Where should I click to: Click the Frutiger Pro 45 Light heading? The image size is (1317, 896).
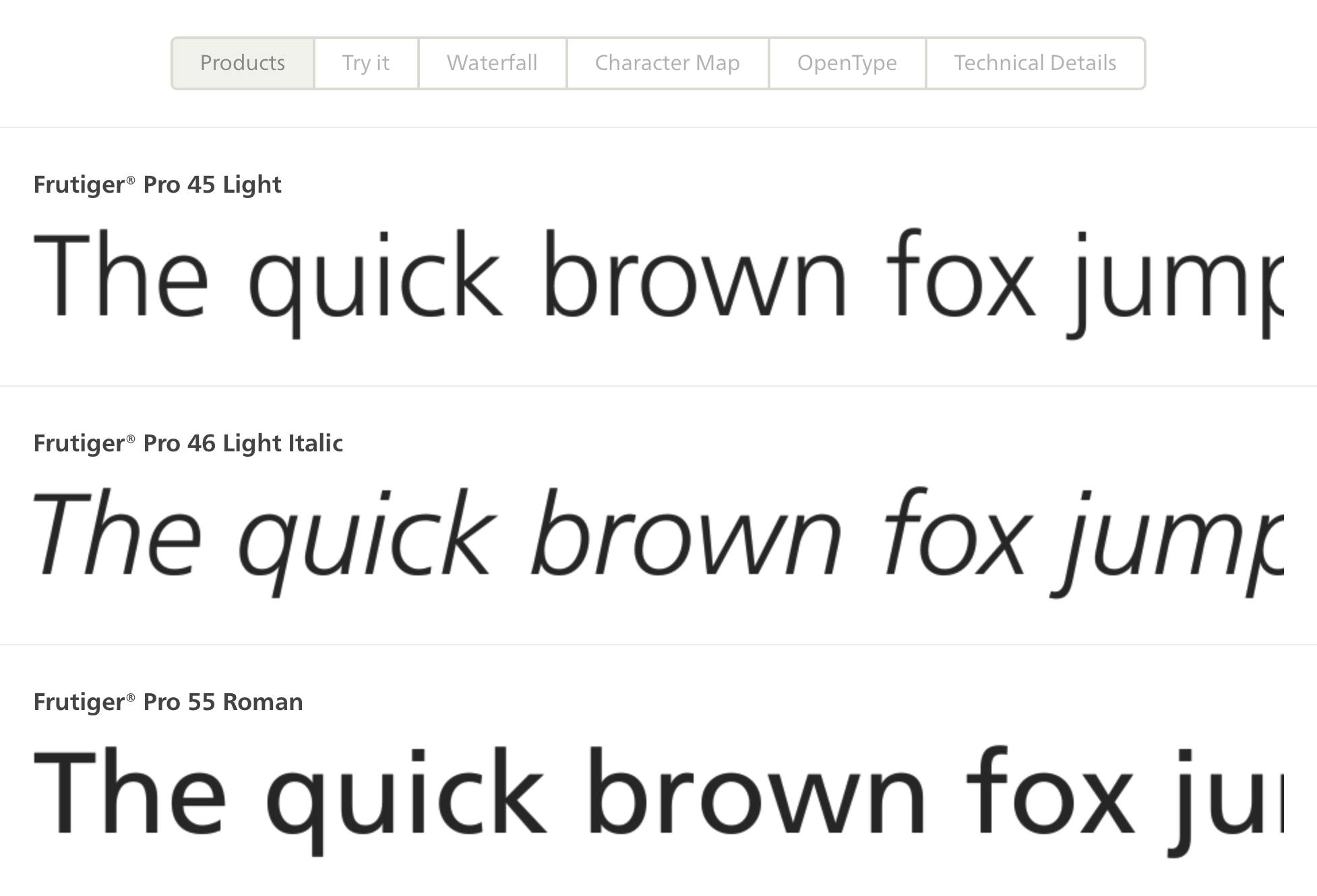(157, 185)
